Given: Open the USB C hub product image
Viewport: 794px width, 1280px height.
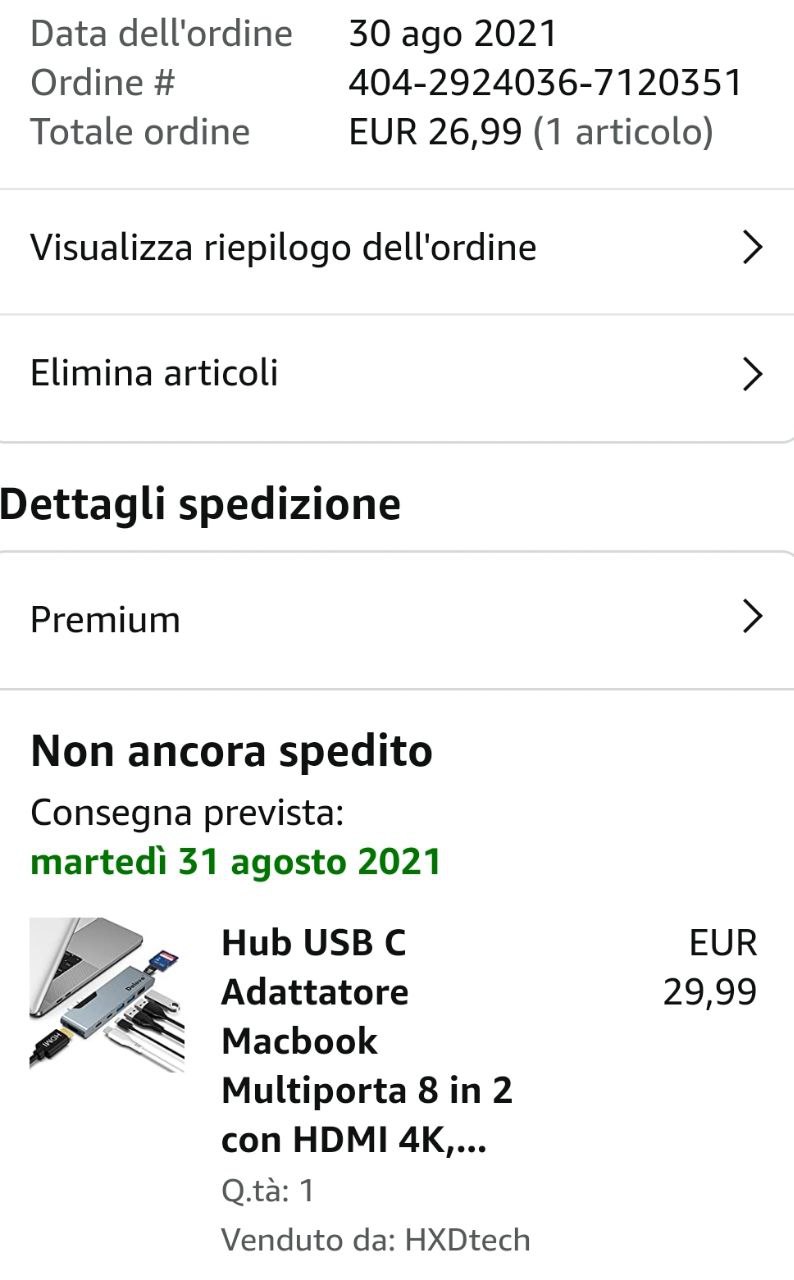Looking at the screenshot, I should (x=107, y=995).
